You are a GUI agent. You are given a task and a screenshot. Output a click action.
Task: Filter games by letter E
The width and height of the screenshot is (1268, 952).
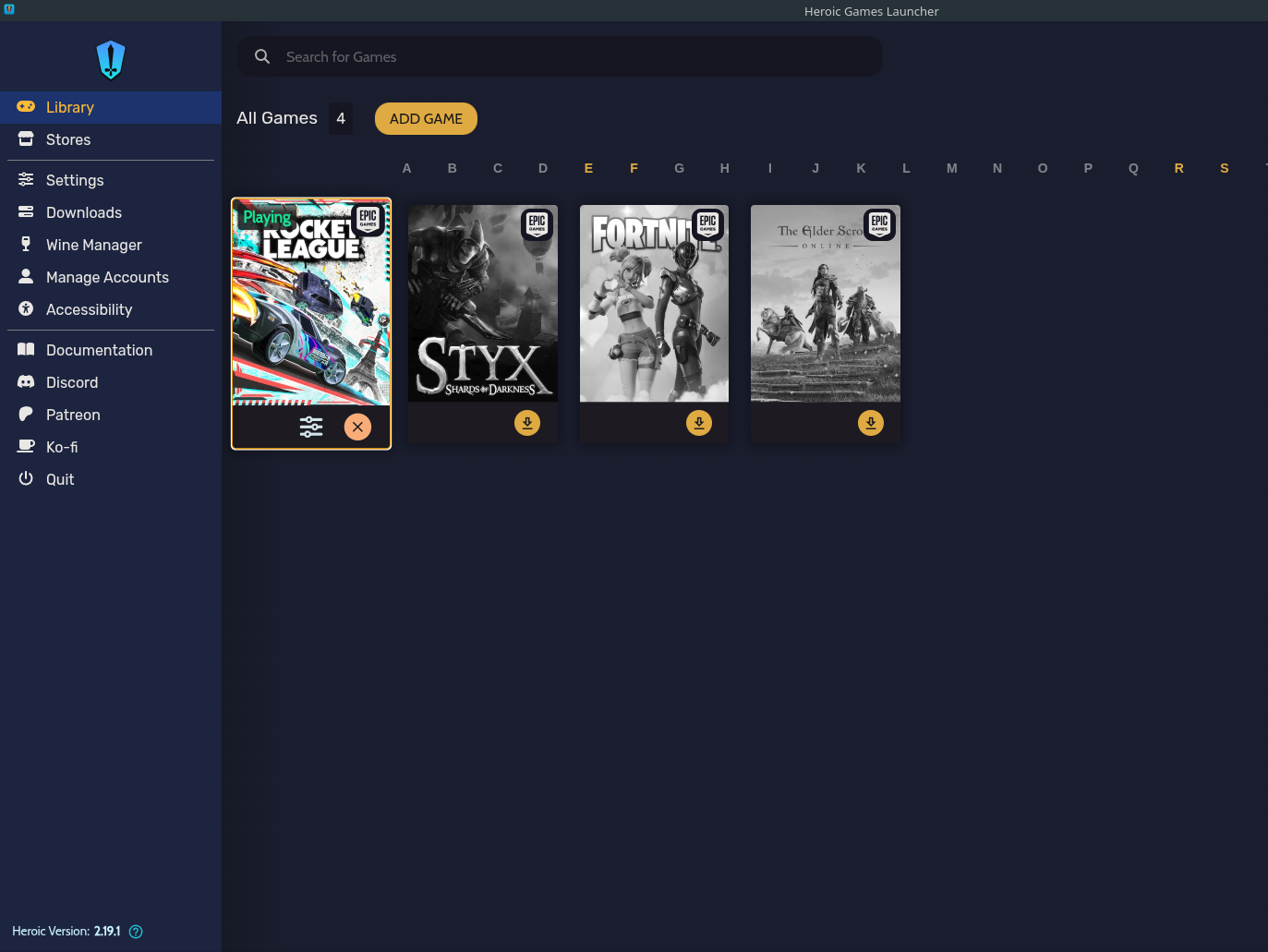tap(588, 168)
